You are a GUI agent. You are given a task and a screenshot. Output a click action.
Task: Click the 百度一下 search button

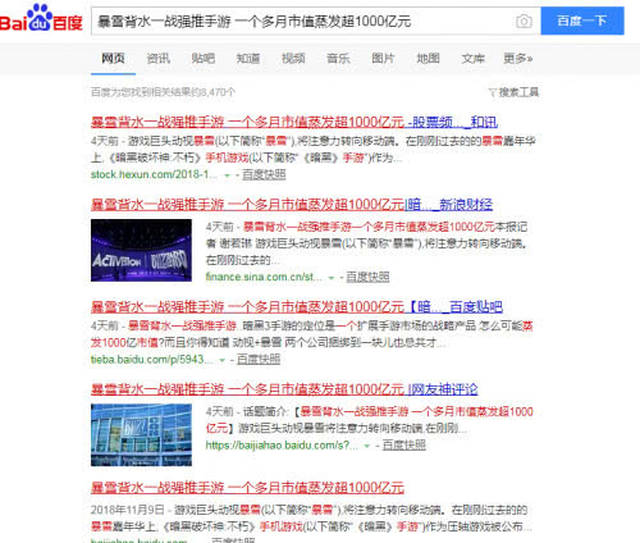[582, 21]
